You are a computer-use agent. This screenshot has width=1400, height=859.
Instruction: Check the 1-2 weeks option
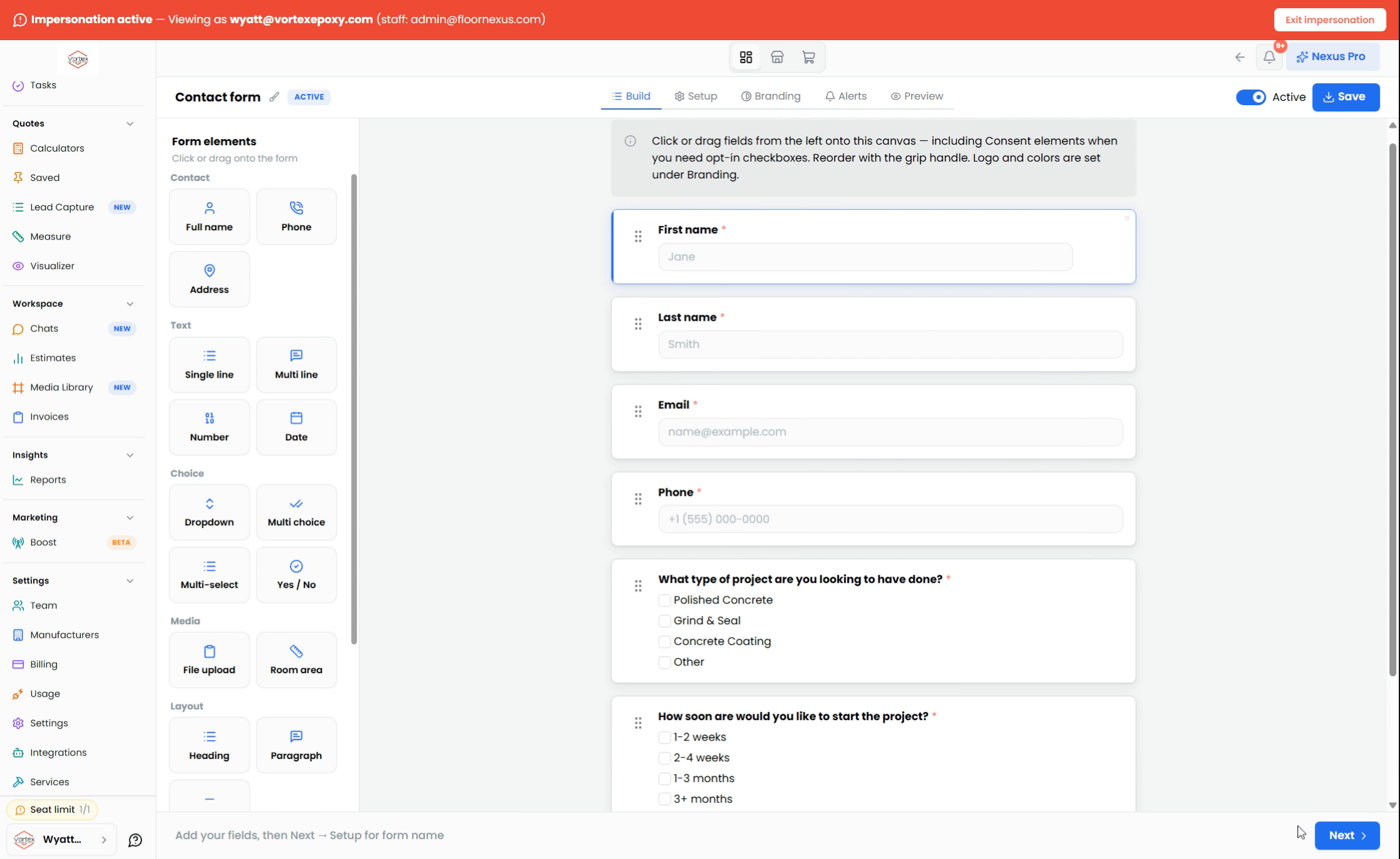tap(664, 738)
